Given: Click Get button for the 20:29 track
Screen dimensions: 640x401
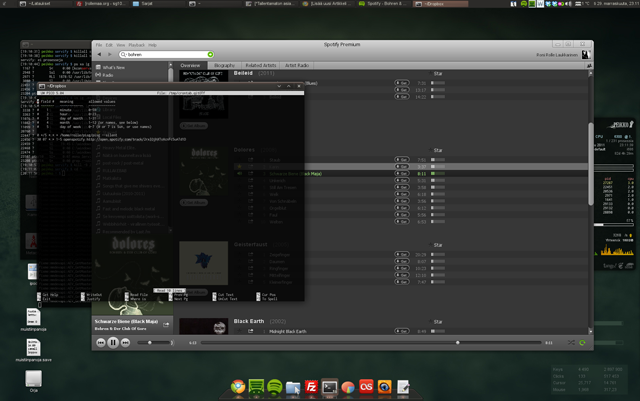Looking at the screenshot, I should tap(402, 254).
